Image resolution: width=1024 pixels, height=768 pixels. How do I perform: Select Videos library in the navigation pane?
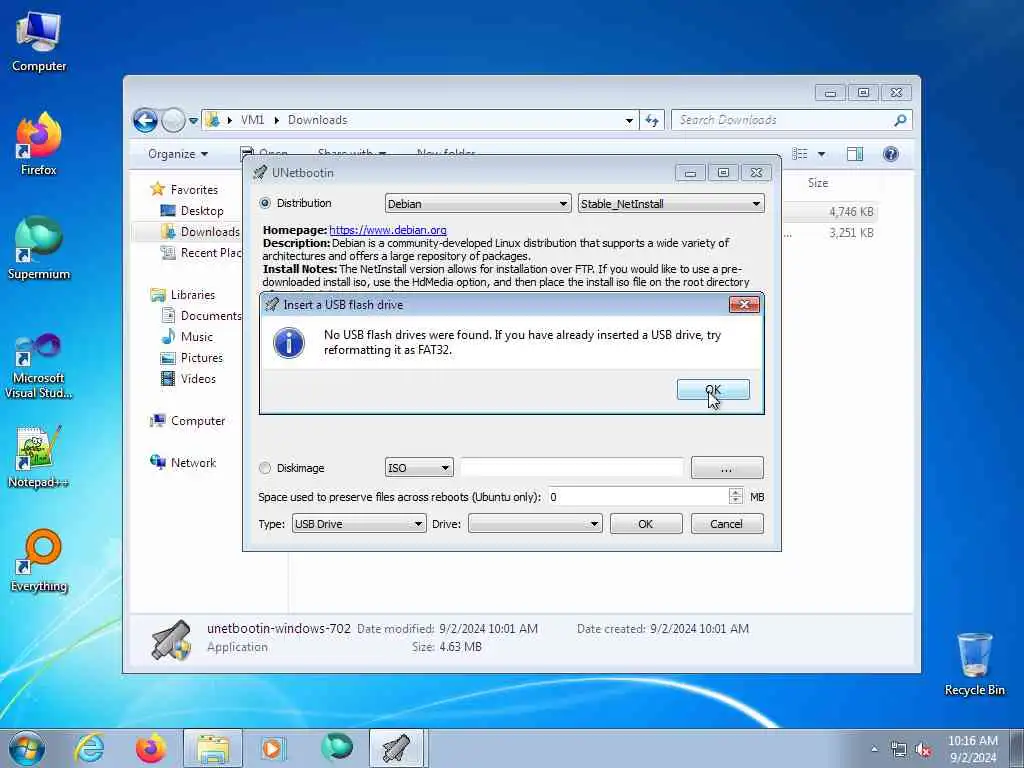coord(198,379)
